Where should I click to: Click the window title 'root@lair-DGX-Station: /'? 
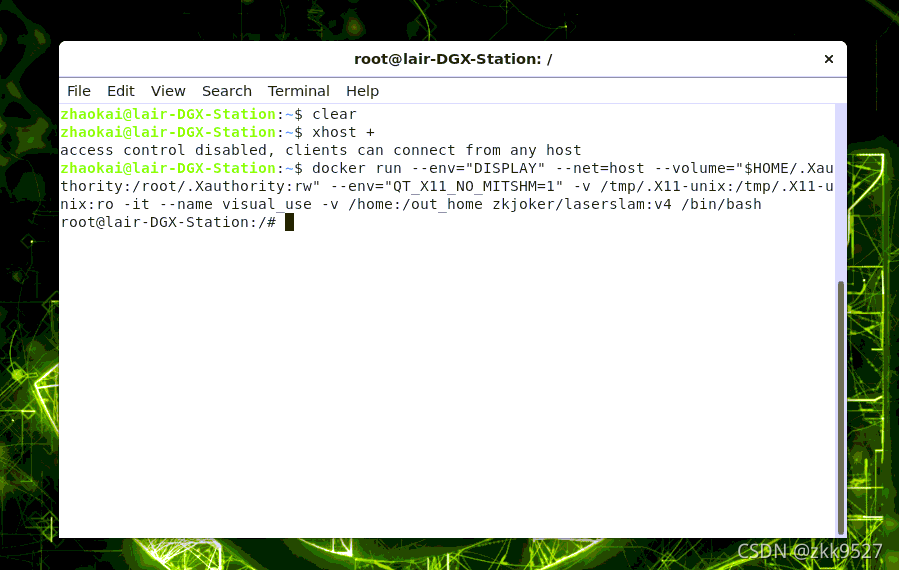pyautogui.click(x=453, y=59)
